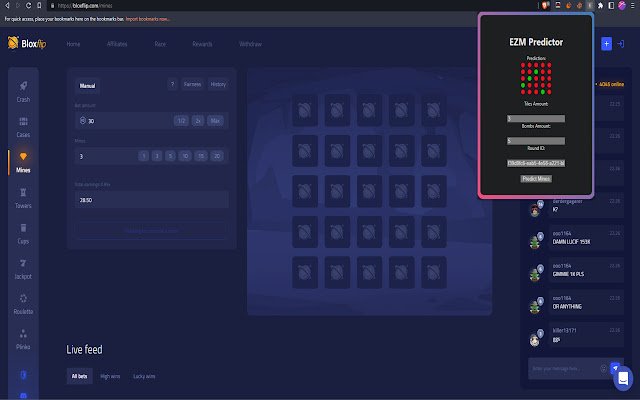Open the emoji picker in chat box
Viewport: 640px width, 400px height.
click(603, 369)
